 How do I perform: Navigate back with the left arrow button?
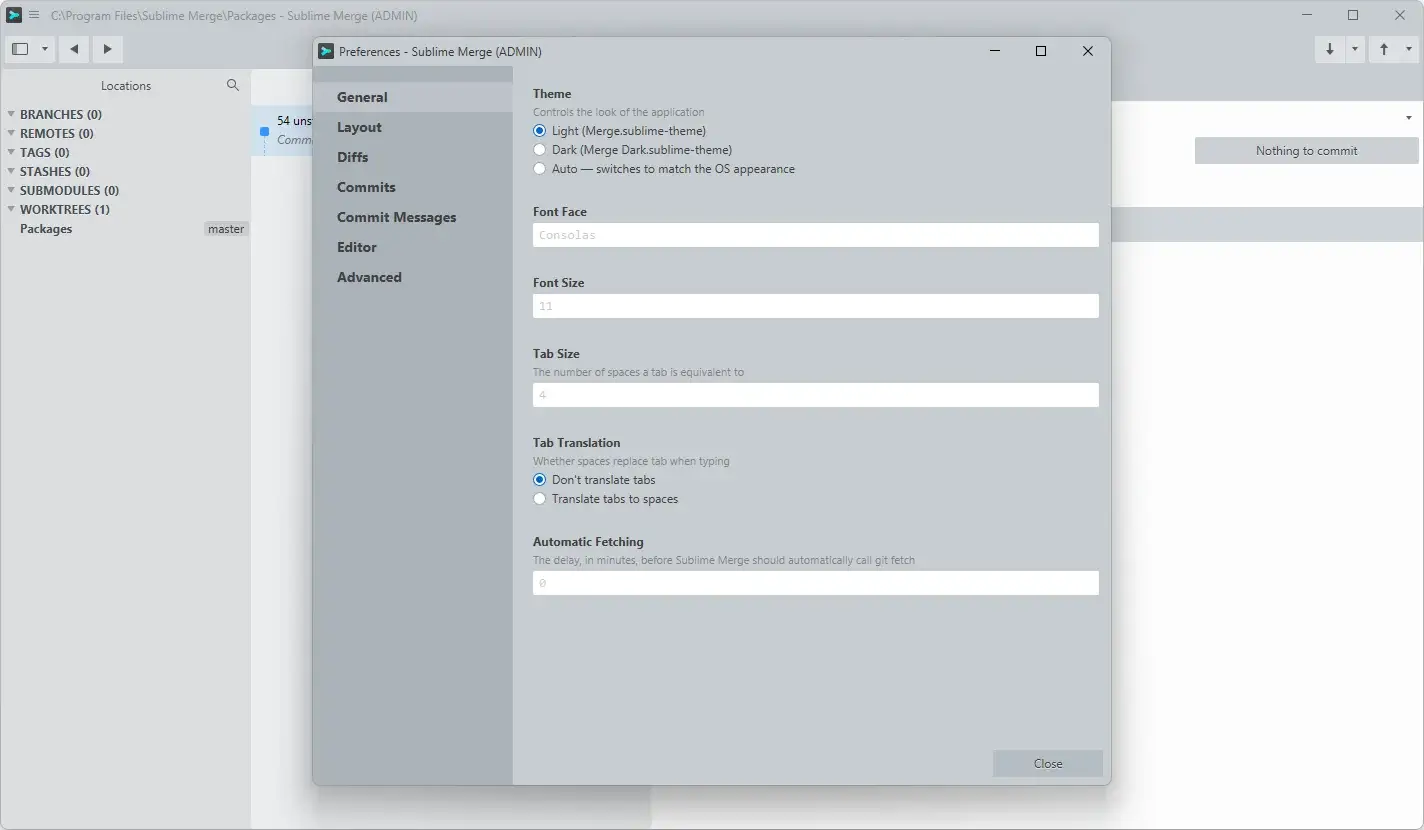click(74, 49)
